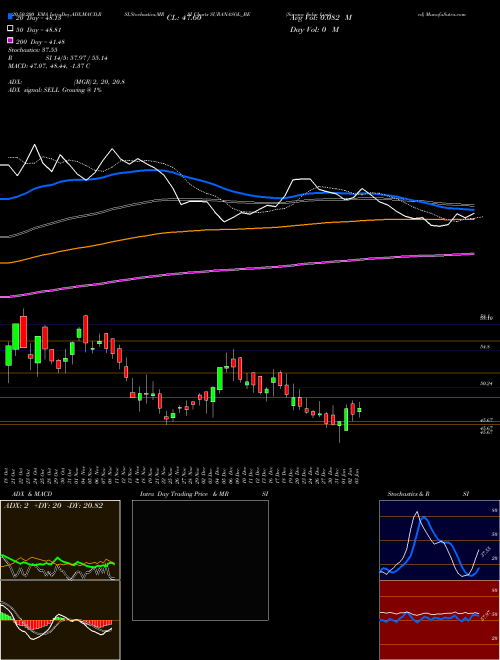The width and height of the screenshot is (500, 660).
Task: Select the 'Day Vol: 0 M' label
Action: 314,29
